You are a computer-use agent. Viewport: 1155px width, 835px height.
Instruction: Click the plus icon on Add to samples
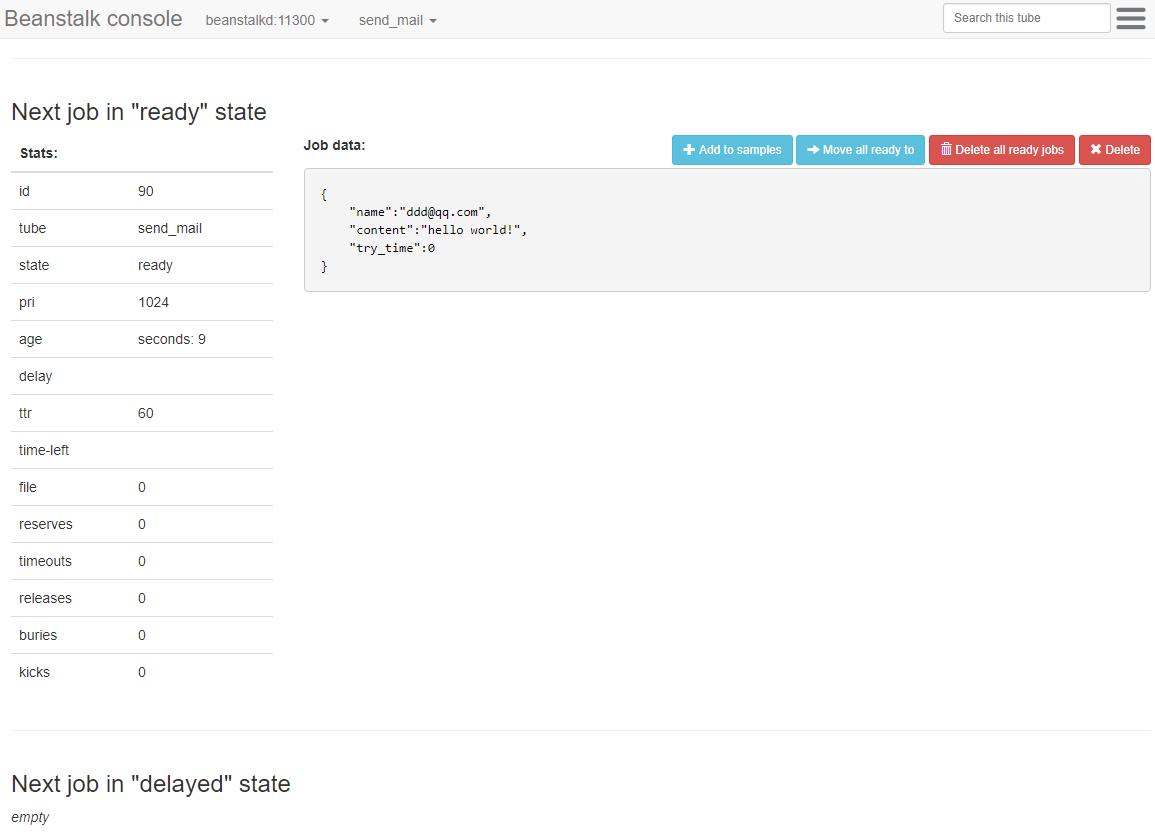[x=689, y=150]
